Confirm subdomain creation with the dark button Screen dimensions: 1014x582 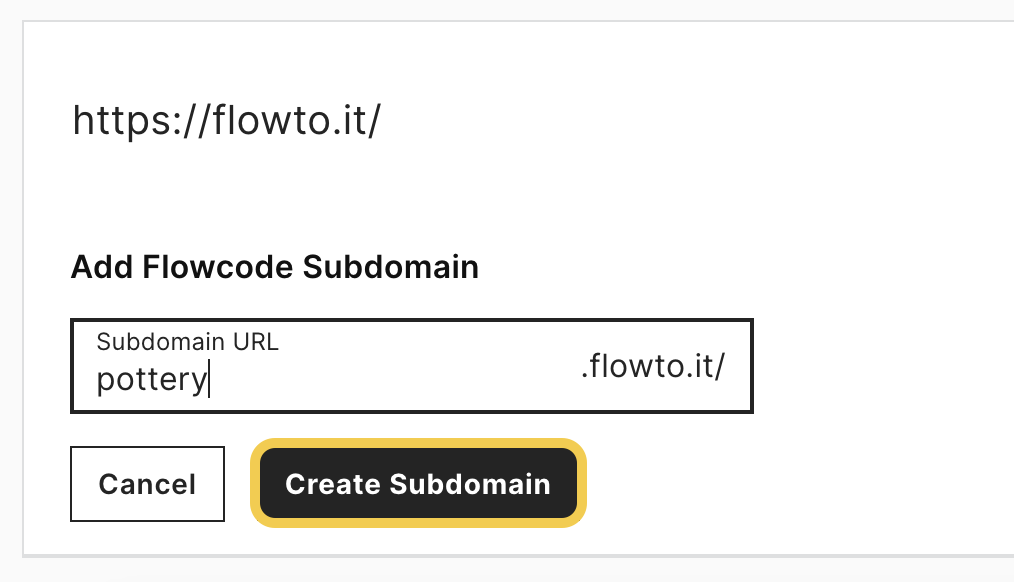tap(418, 484)
